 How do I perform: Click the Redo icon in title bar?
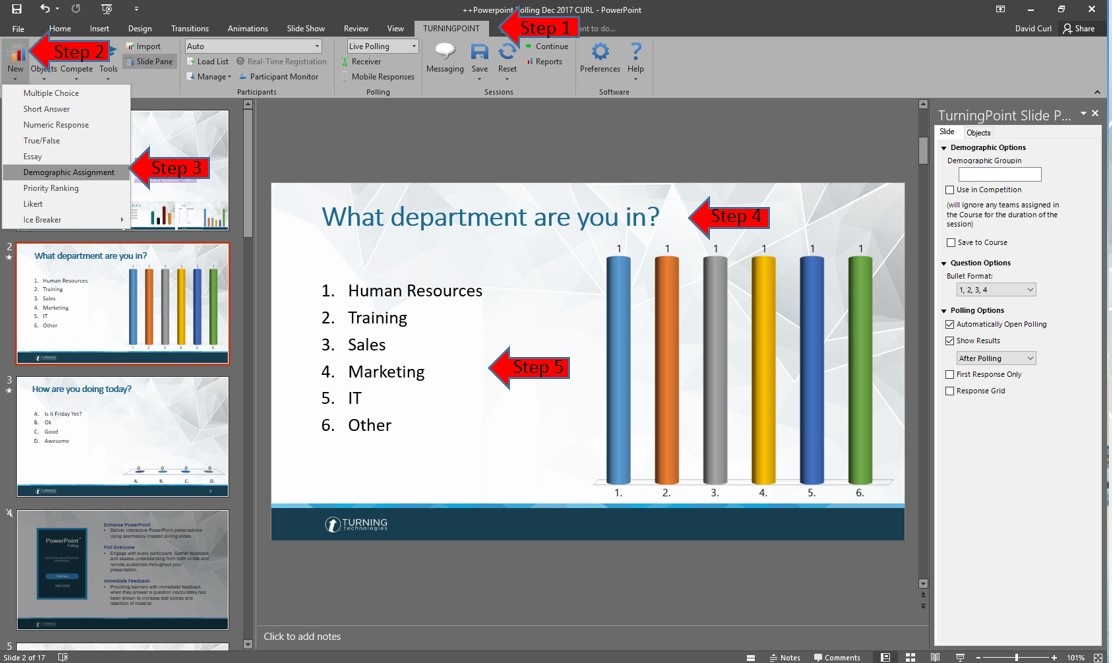[76, 9]
